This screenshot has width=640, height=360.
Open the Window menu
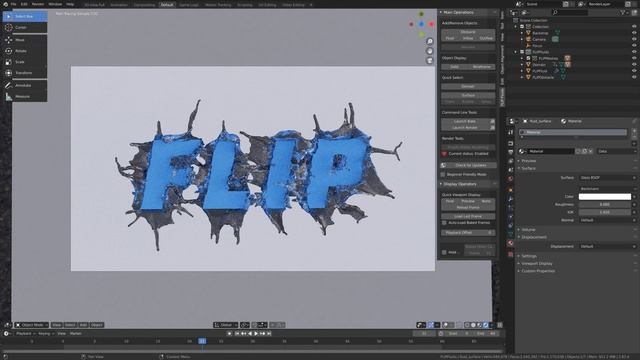click(x=55, y=4)
